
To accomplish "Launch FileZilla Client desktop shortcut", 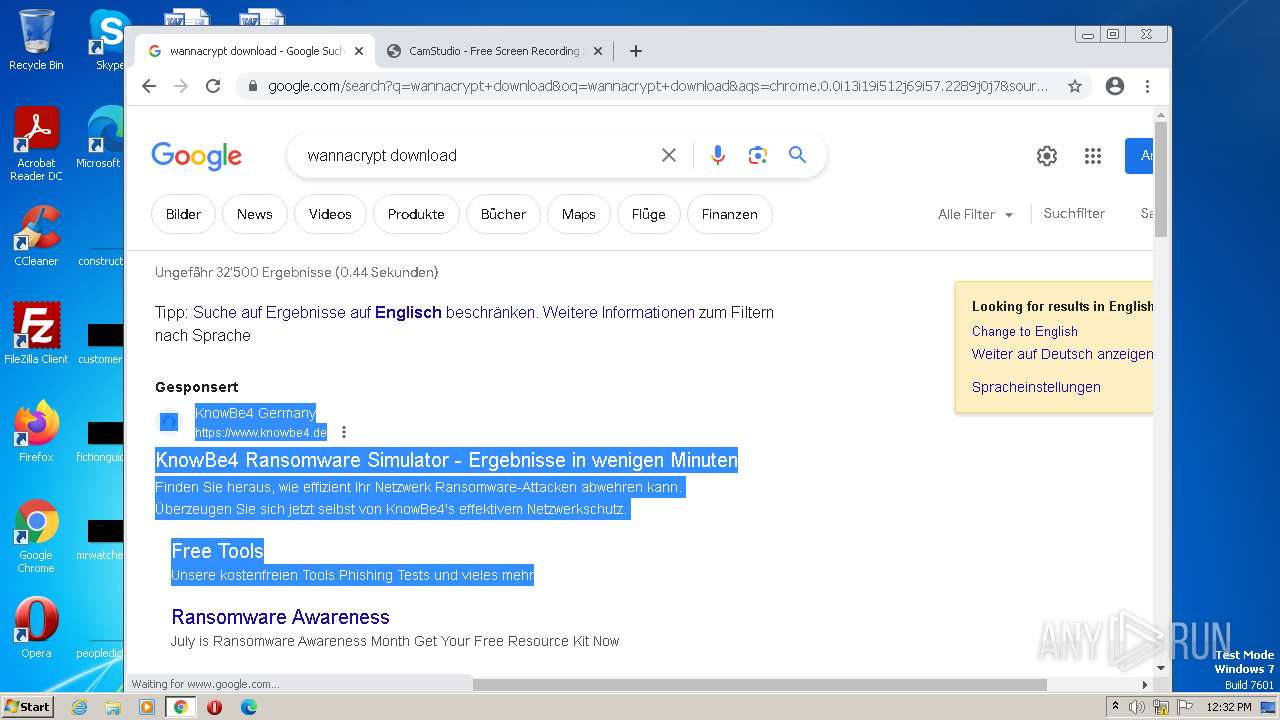I will pos(36,334).
